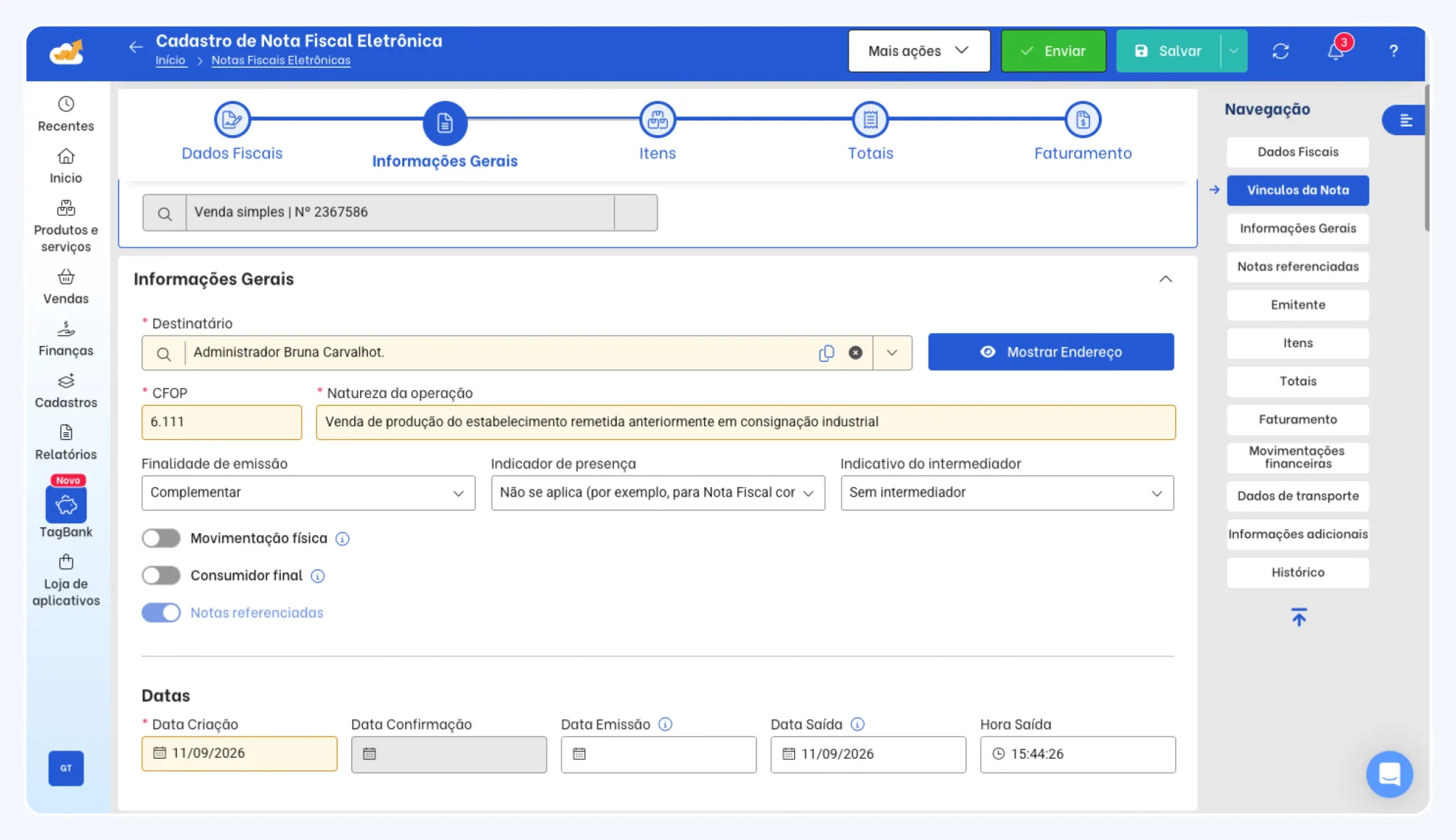Click the Data Emissão date field

coord(658,754)
